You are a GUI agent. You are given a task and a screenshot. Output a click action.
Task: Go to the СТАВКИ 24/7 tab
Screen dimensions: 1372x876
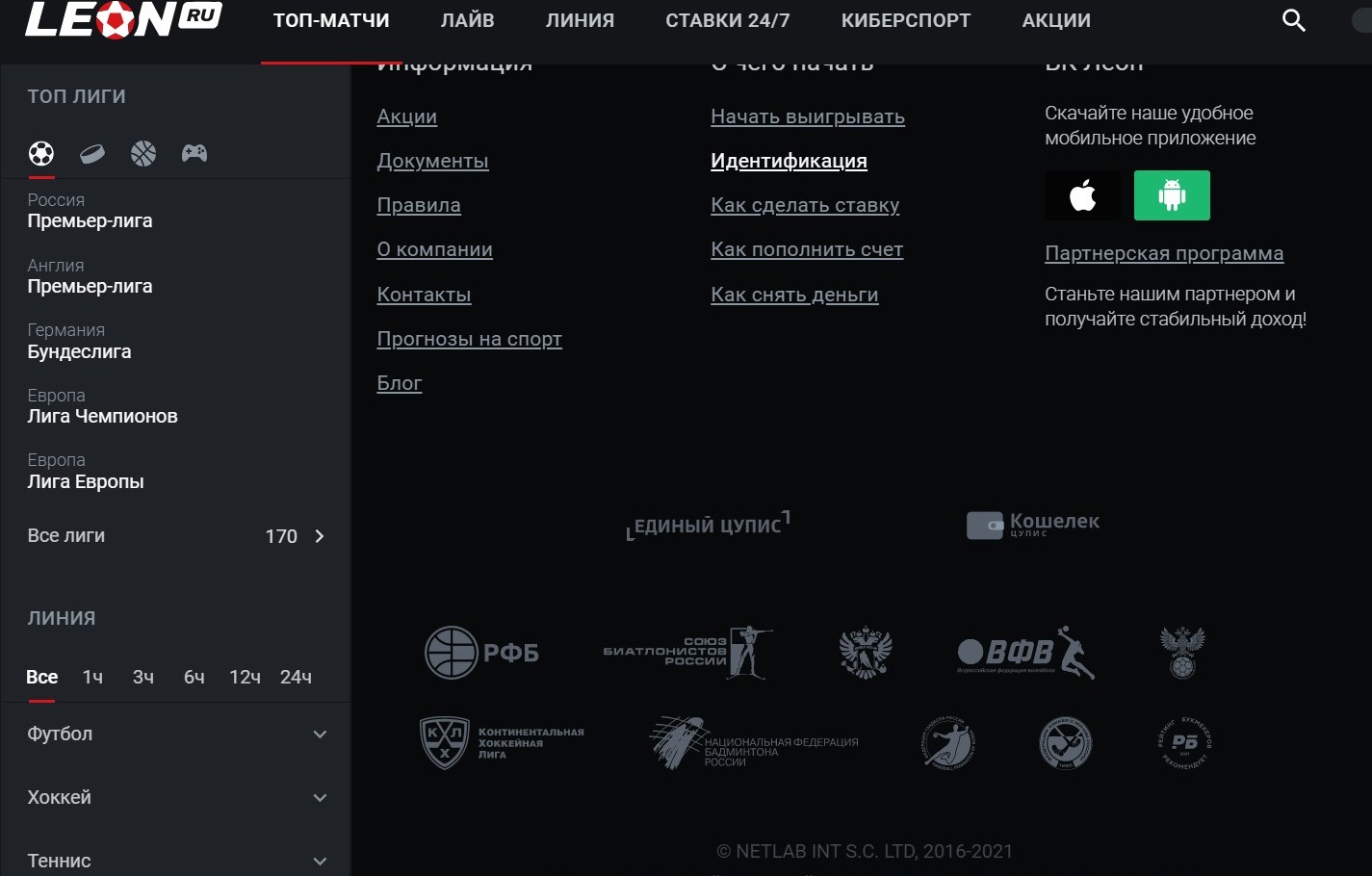click(x=728, y=20)
